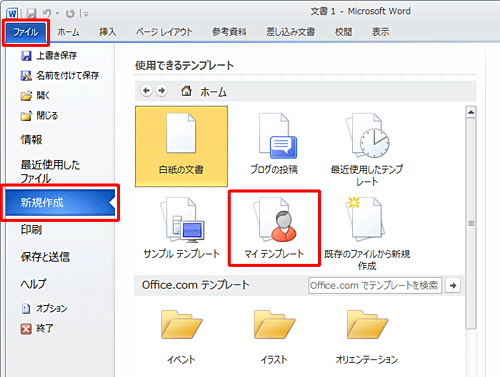
Task: Open the イラスト template folder
Action: 274,336
